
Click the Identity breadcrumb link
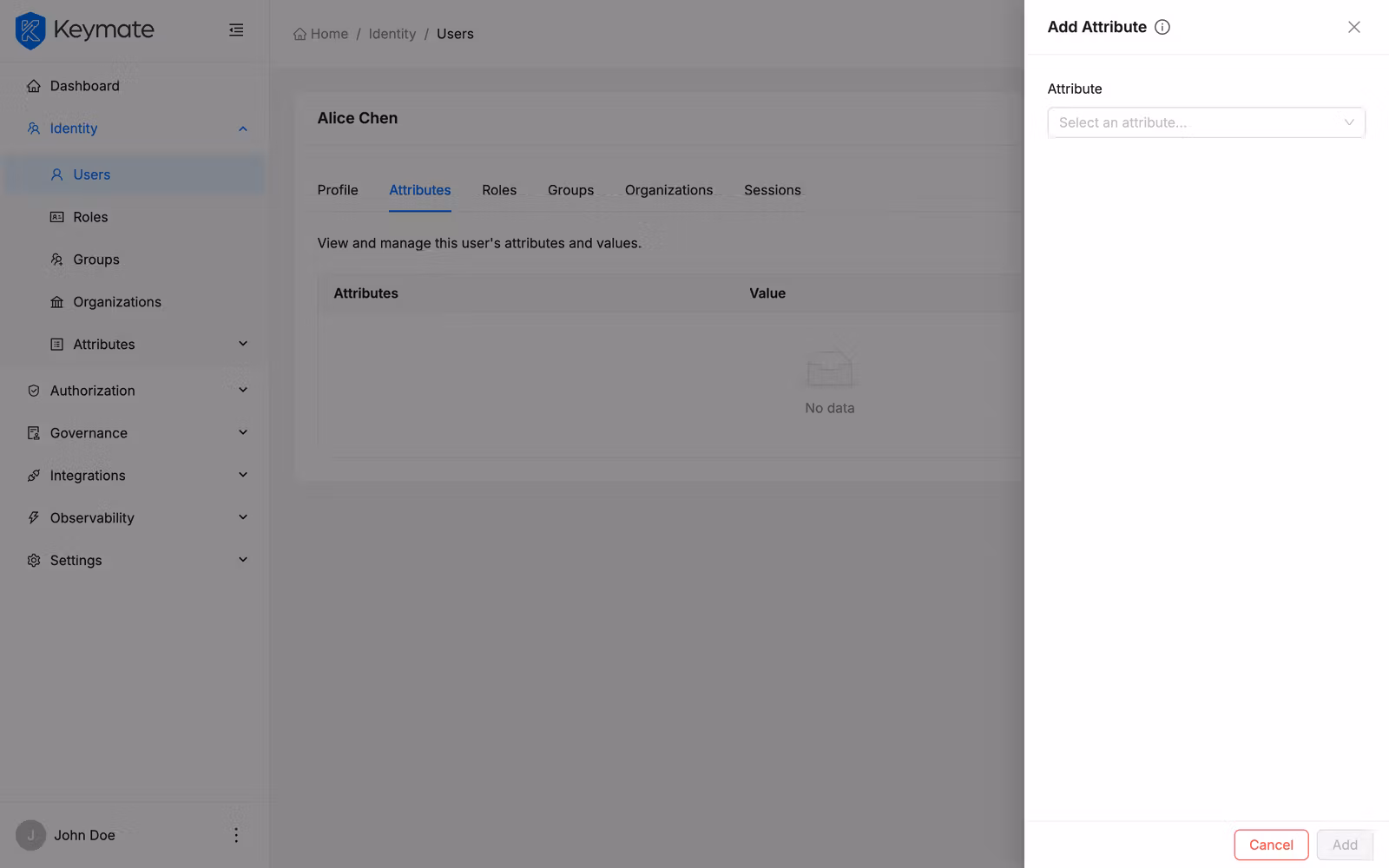(392, 33)
